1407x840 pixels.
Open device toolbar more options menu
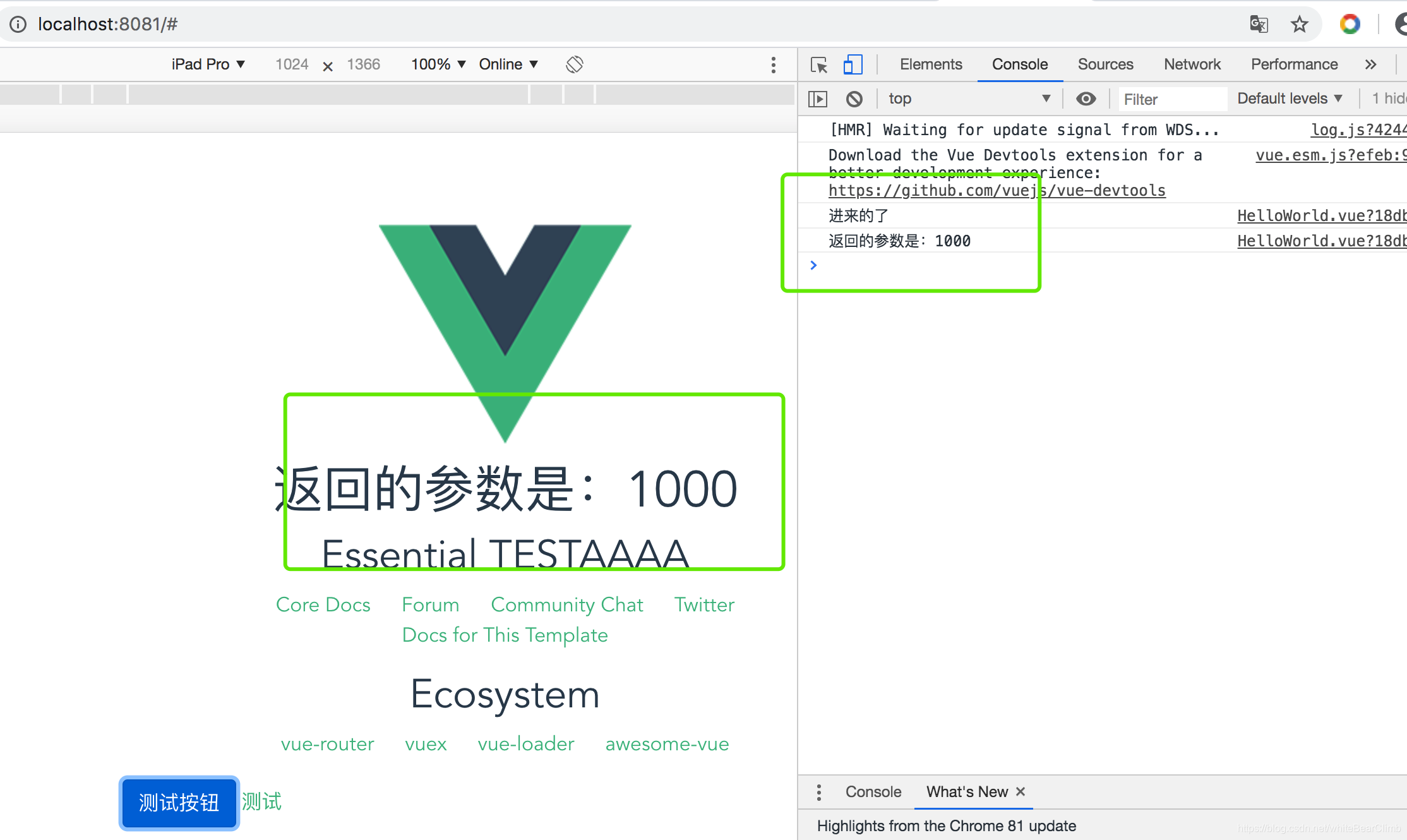point(773,64)
